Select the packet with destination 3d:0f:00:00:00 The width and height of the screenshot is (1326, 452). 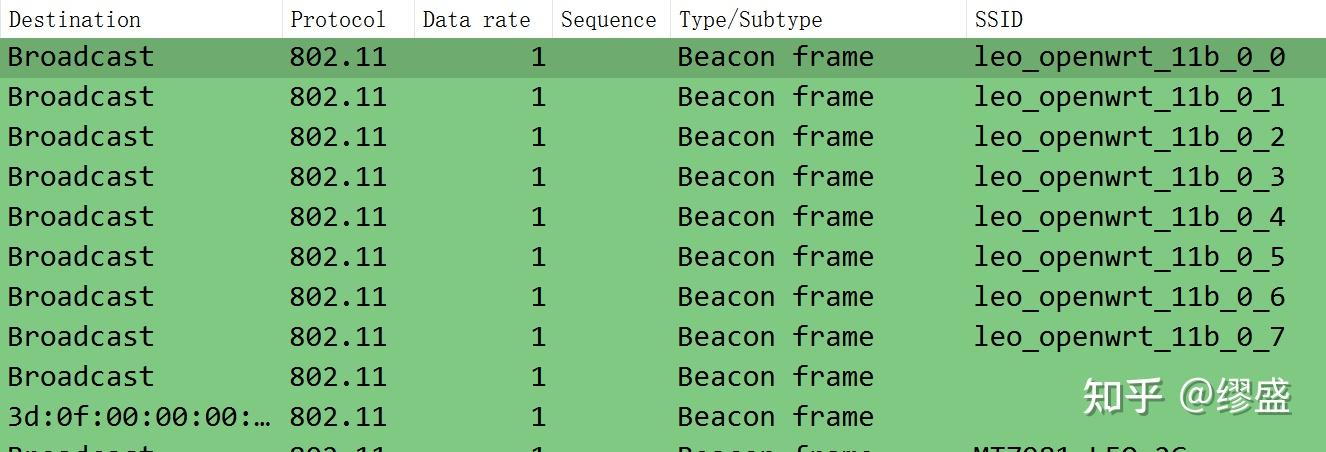[x=663, y=417]
